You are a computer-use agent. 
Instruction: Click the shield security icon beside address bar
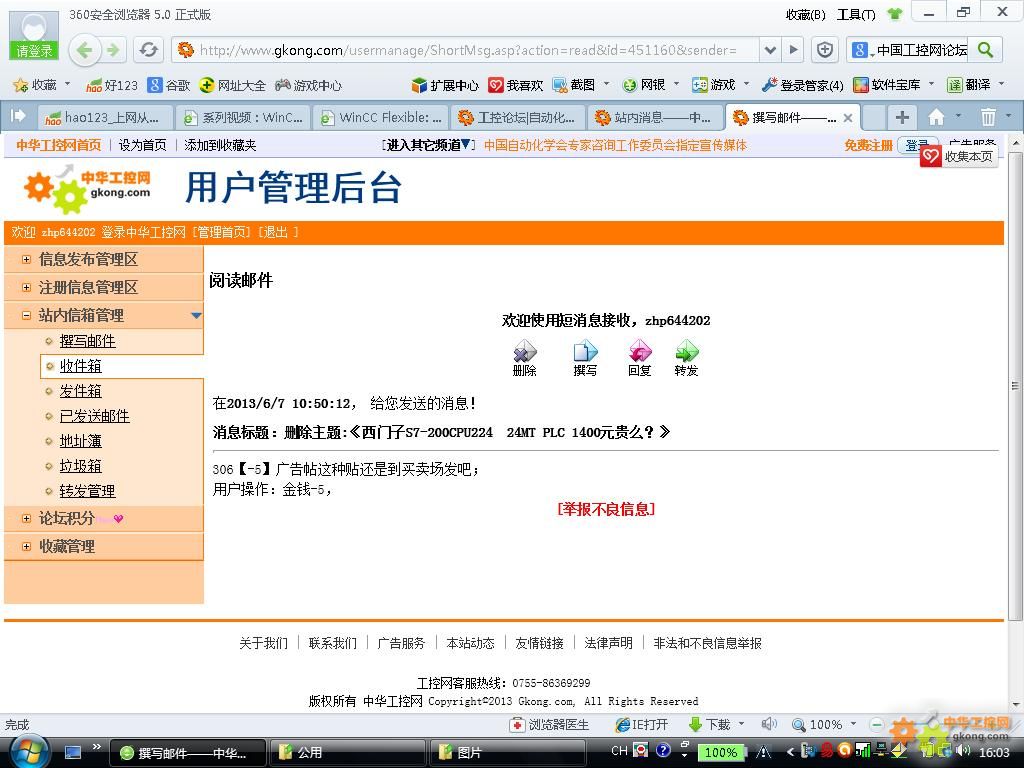click(825, 50)
